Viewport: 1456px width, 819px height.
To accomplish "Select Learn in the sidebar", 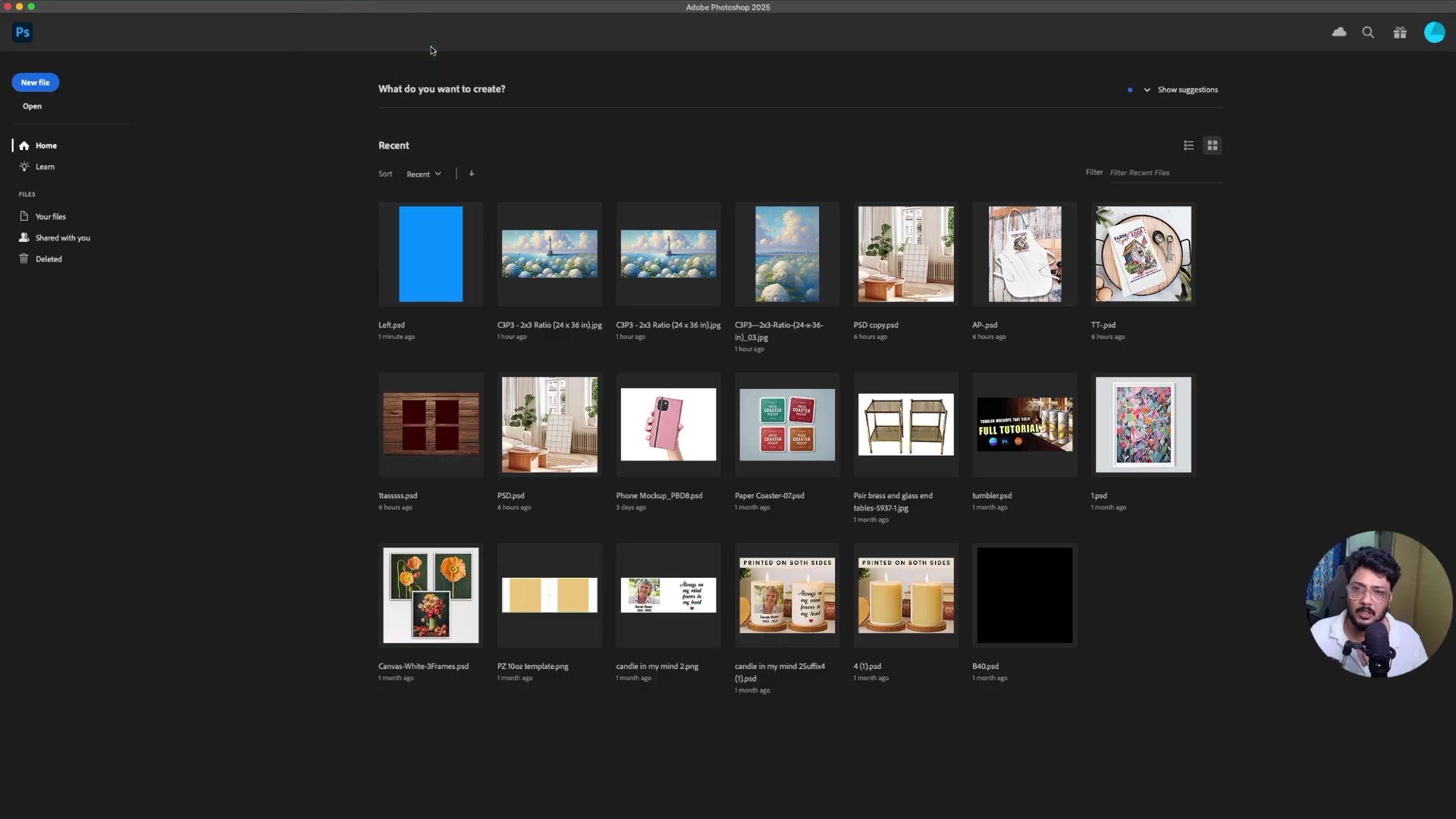I will point(44,166).
